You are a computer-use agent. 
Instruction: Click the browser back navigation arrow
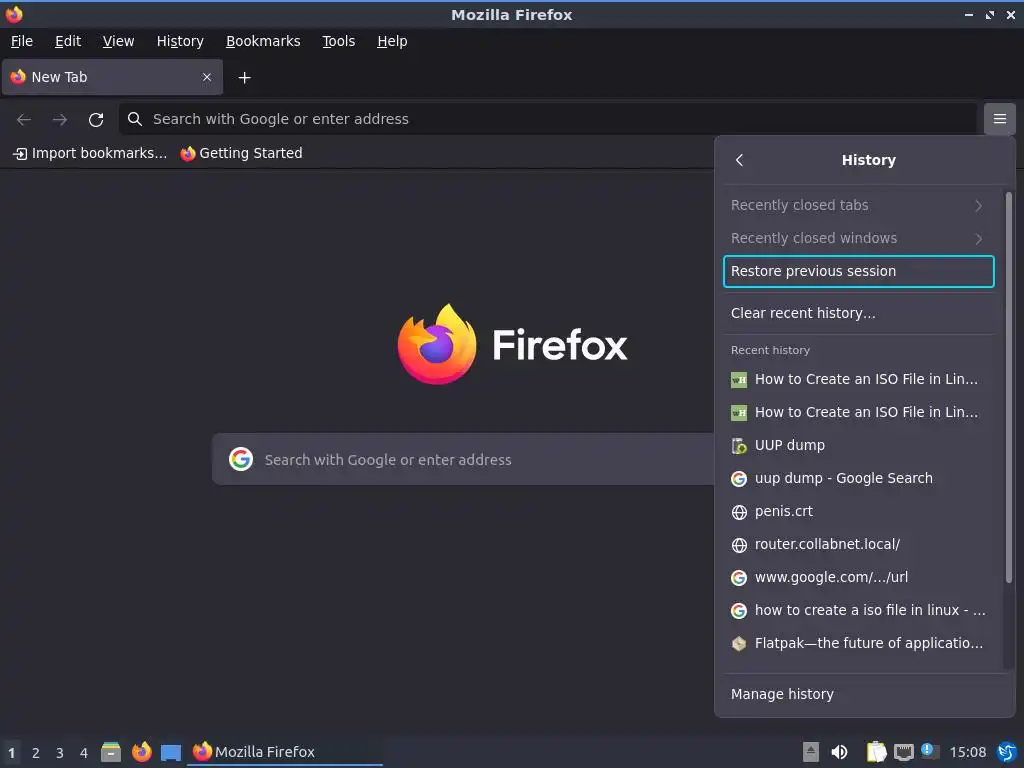point(24,120)
